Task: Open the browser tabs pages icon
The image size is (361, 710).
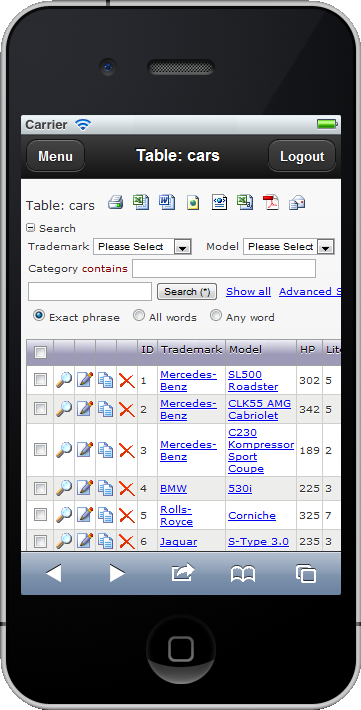Action: tap(306, 574)
